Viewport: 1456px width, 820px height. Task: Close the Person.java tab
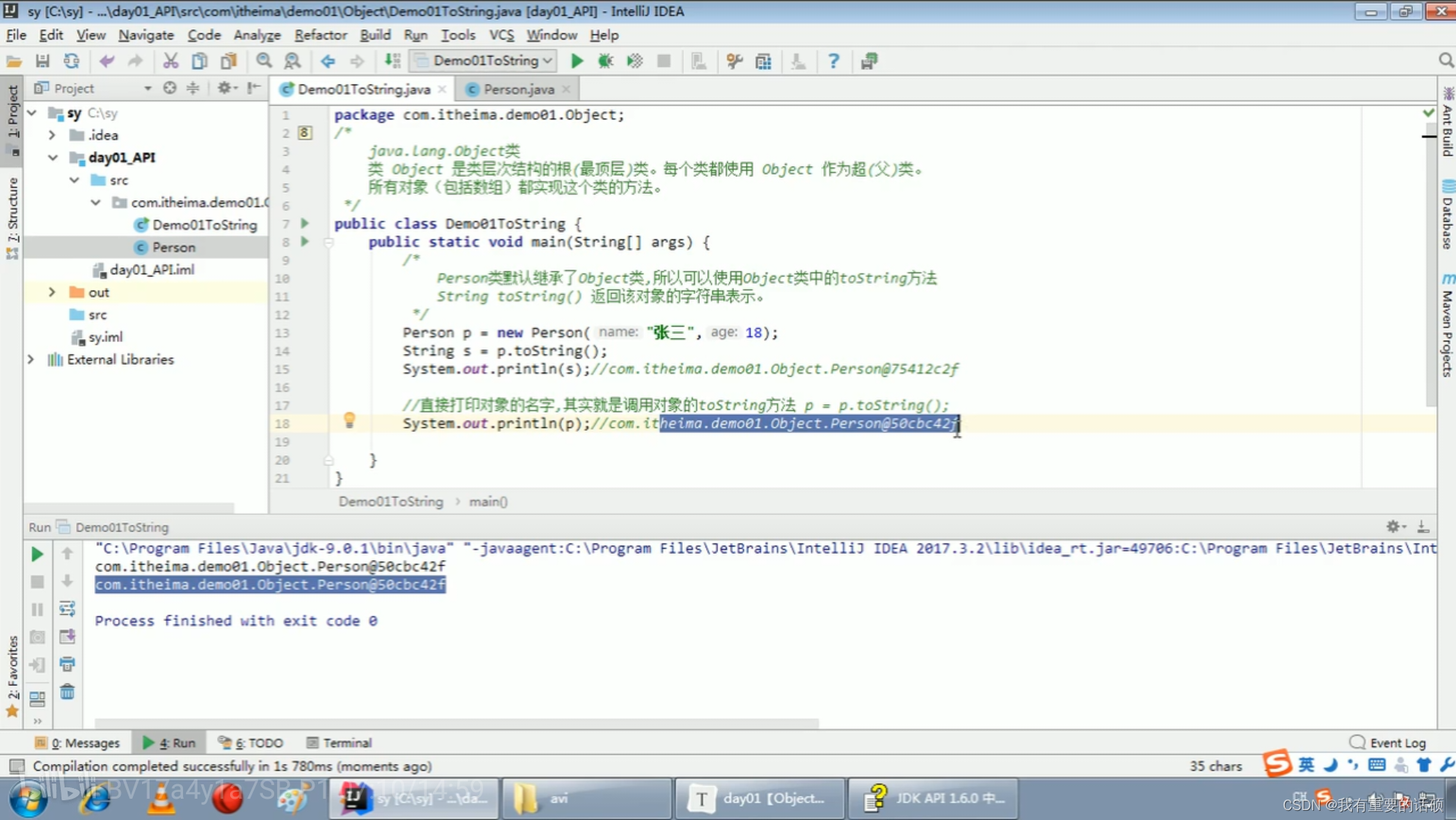tap(566, 89)
